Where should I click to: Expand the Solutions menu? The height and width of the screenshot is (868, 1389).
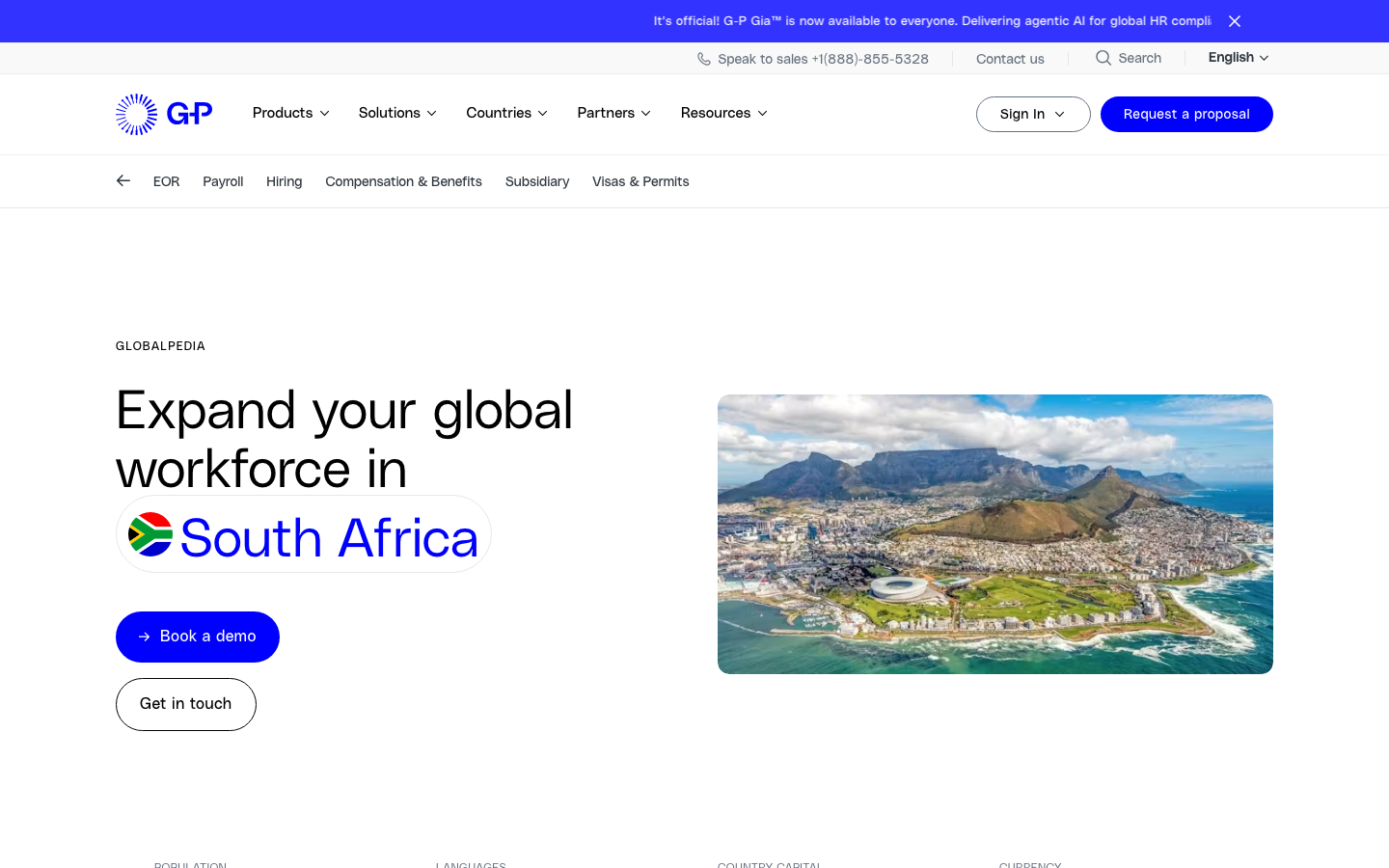coord(397,113)
